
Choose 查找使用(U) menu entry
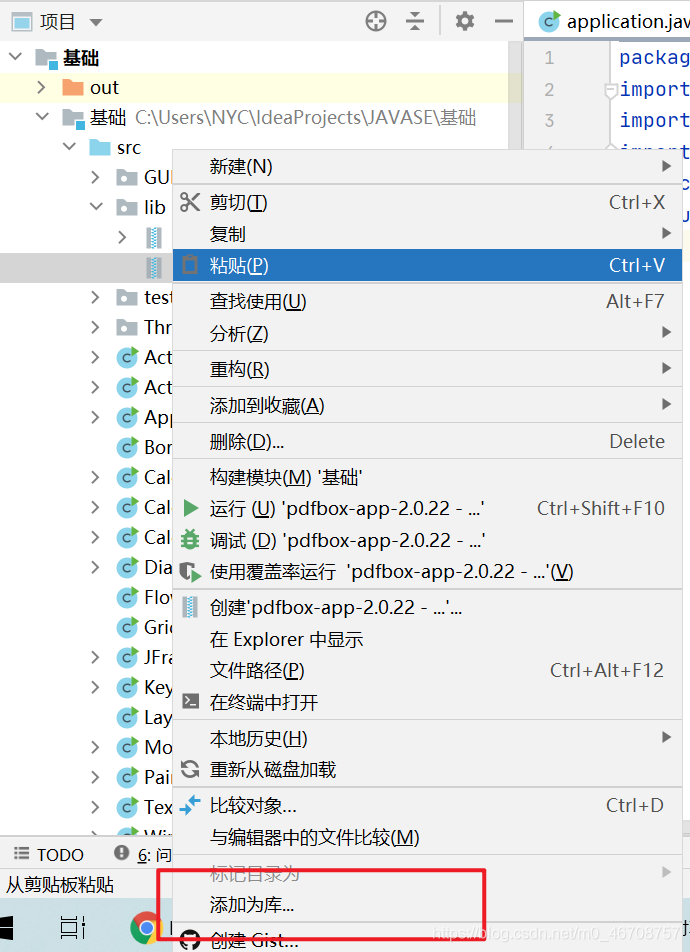[427, 301]
